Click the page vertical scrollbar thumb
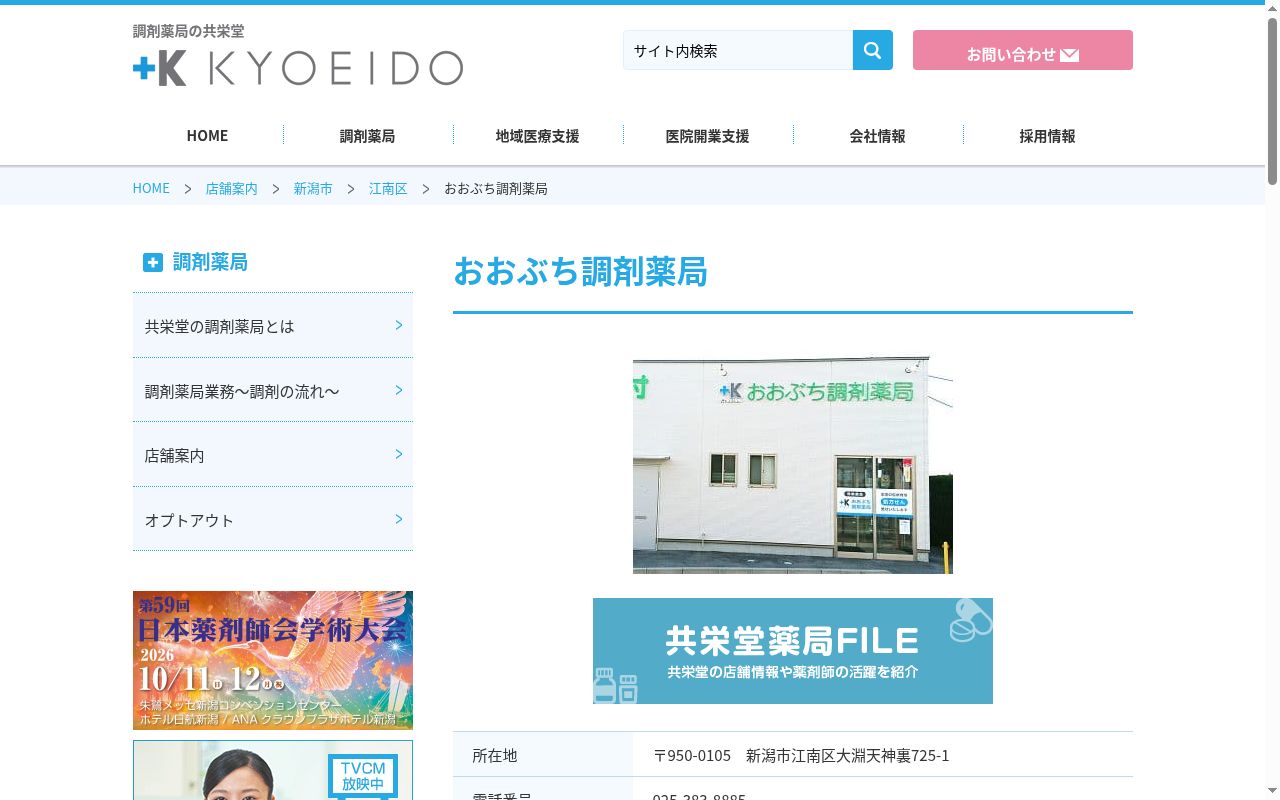The image size is (1280, 800). pyautogui.click(x=1272, y=100)
